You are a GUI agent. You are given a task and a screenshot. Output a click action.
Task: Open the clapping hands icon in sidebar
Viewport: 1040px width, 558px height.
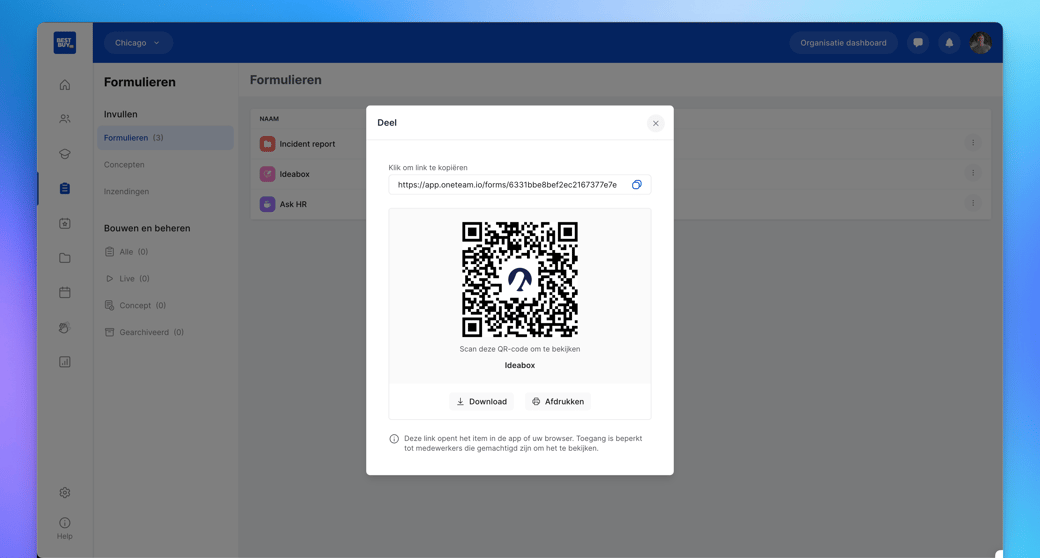click(64, 327)
